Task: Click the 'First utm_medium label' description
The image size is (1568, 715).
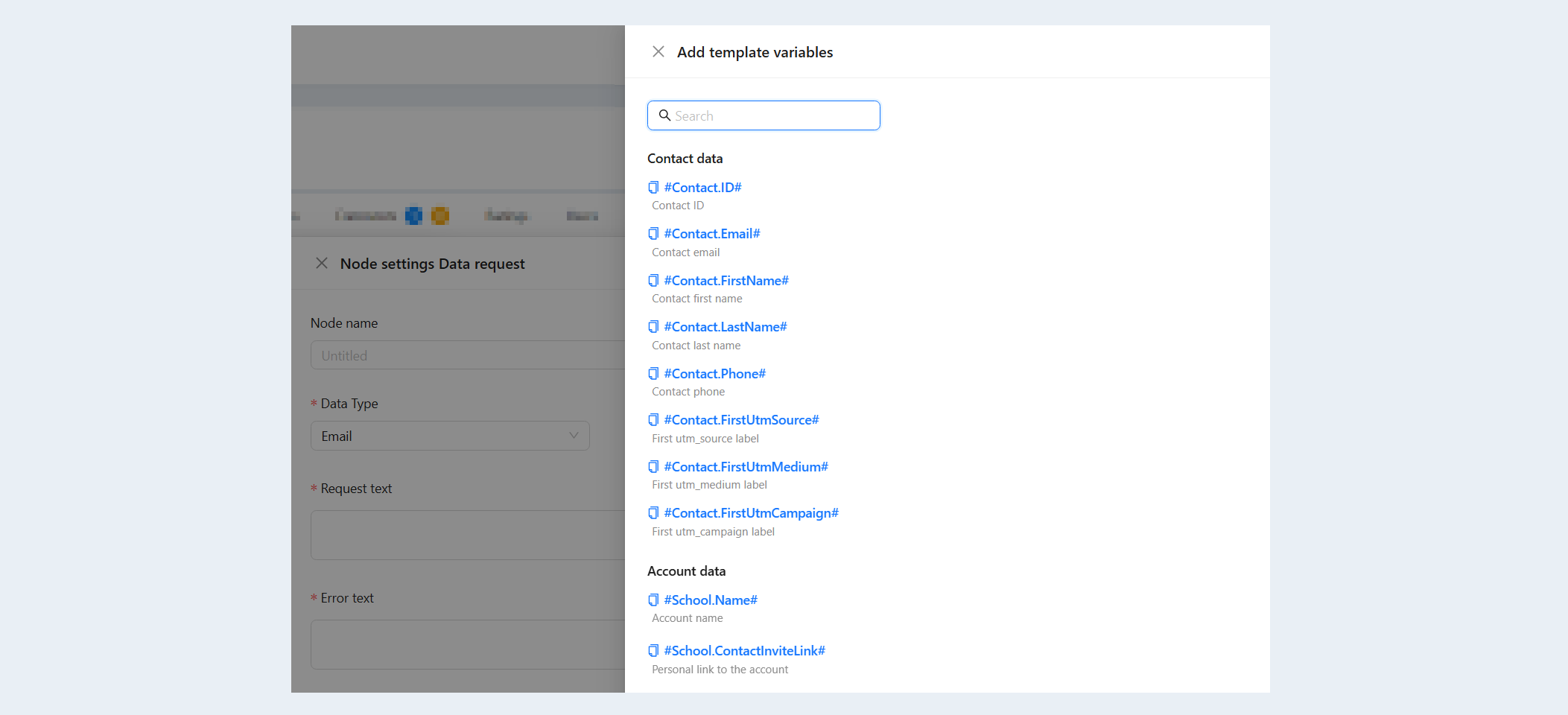Action: pyautogui.click(x=710, y=485)
